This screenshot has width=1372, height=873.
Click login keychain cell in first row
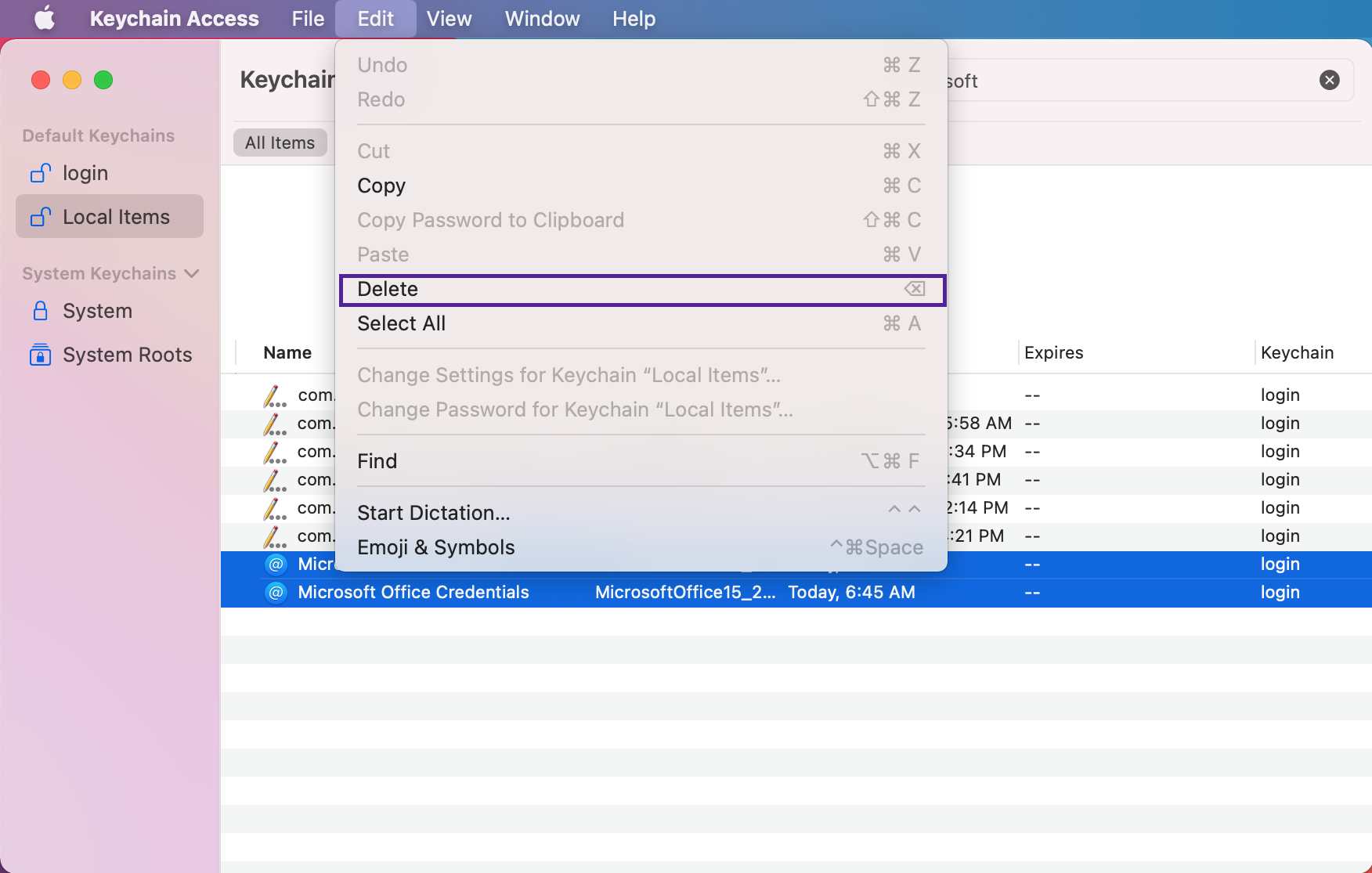coord(1280,395)
